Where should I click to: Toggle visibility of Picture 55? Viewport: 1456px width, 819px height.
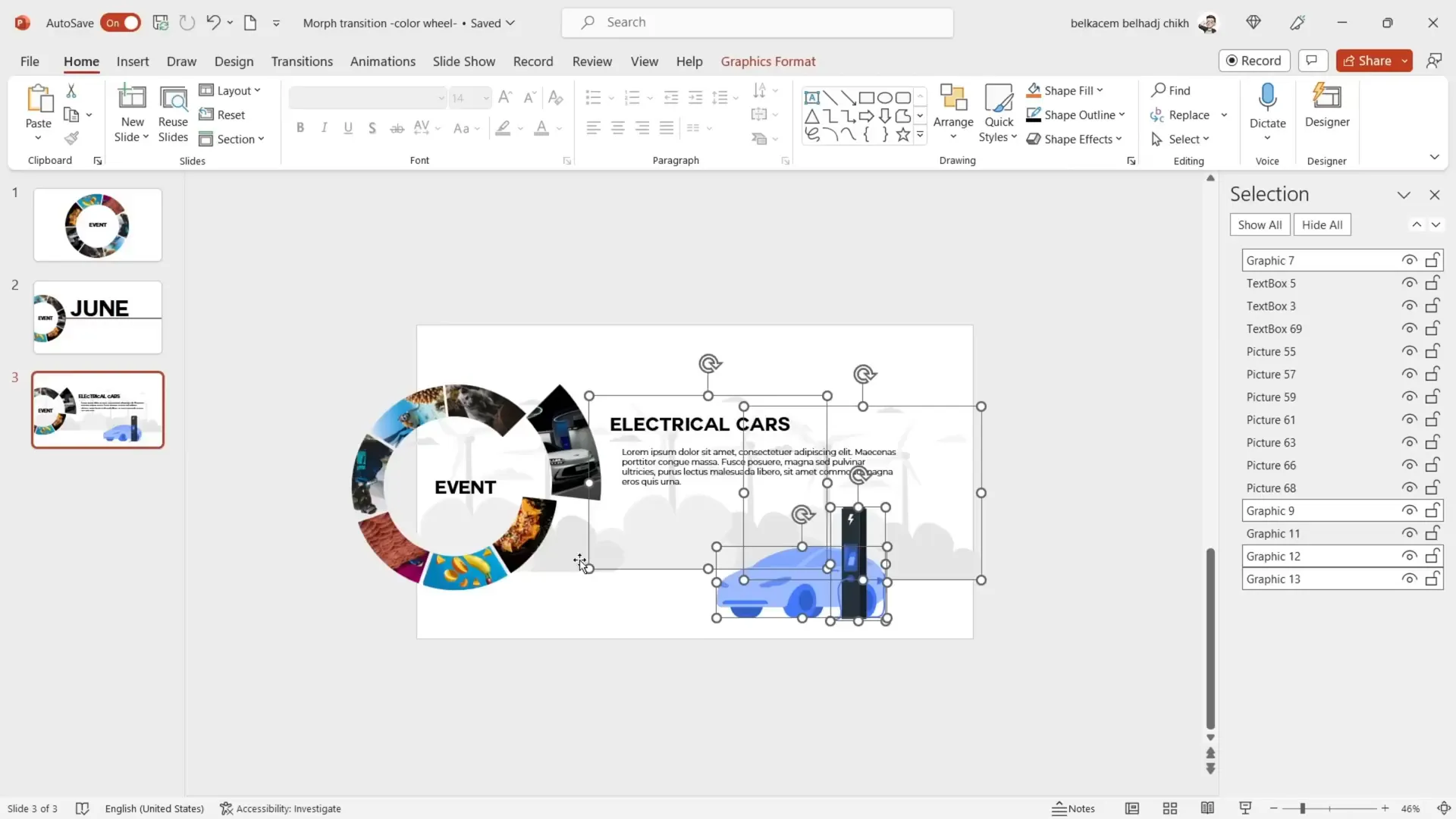[1409, 351]
